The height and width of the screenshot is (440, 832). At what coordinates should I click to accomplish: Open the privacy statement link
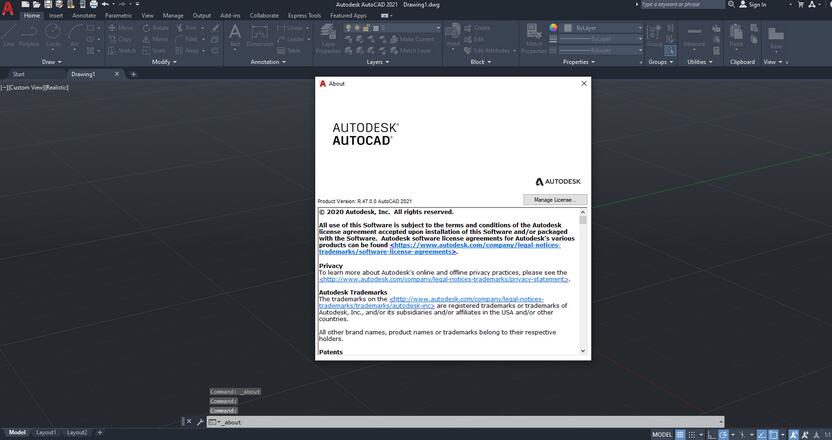[444, 279]
